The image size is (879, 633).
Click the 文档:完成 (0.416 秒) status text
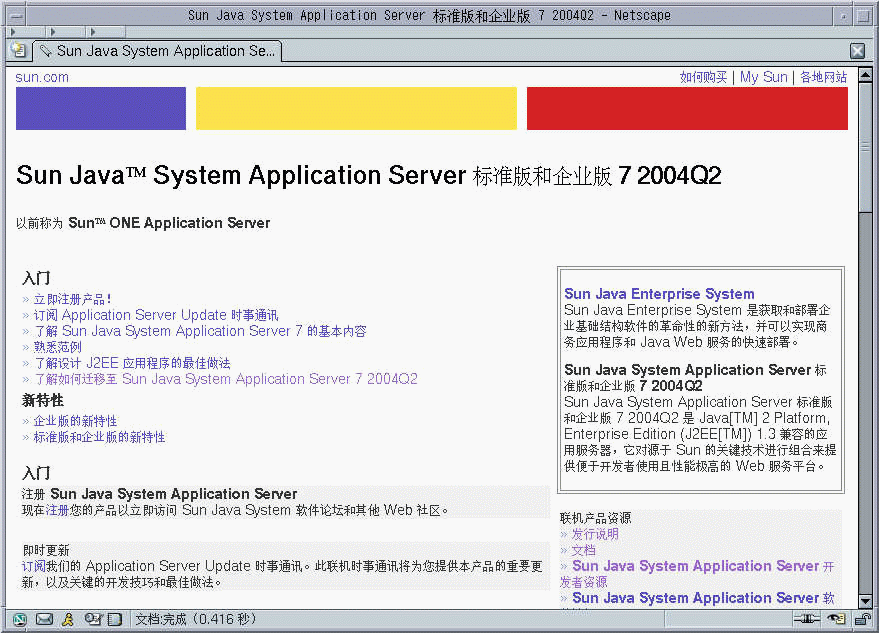196,619
